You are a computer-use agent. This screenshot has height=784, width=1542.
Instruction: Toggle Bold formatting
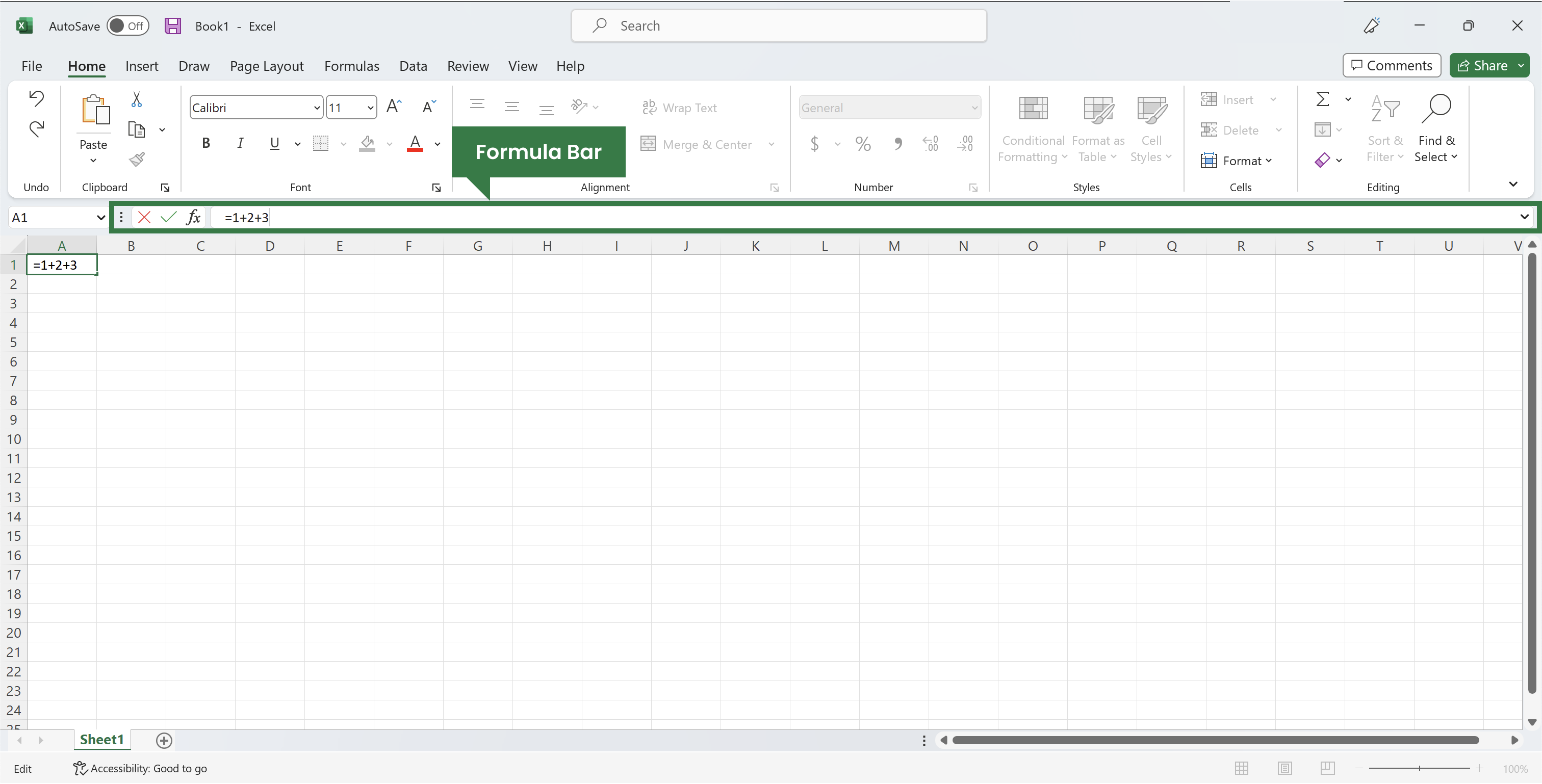206,144
